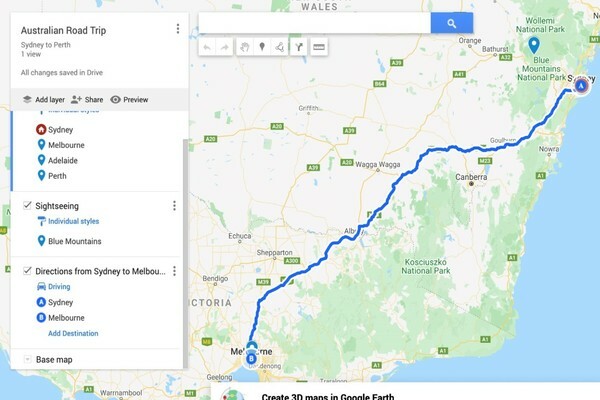This screenshot has width=600, height=400.
Task: Select the draw a line tool
Action: coord(280,47)
